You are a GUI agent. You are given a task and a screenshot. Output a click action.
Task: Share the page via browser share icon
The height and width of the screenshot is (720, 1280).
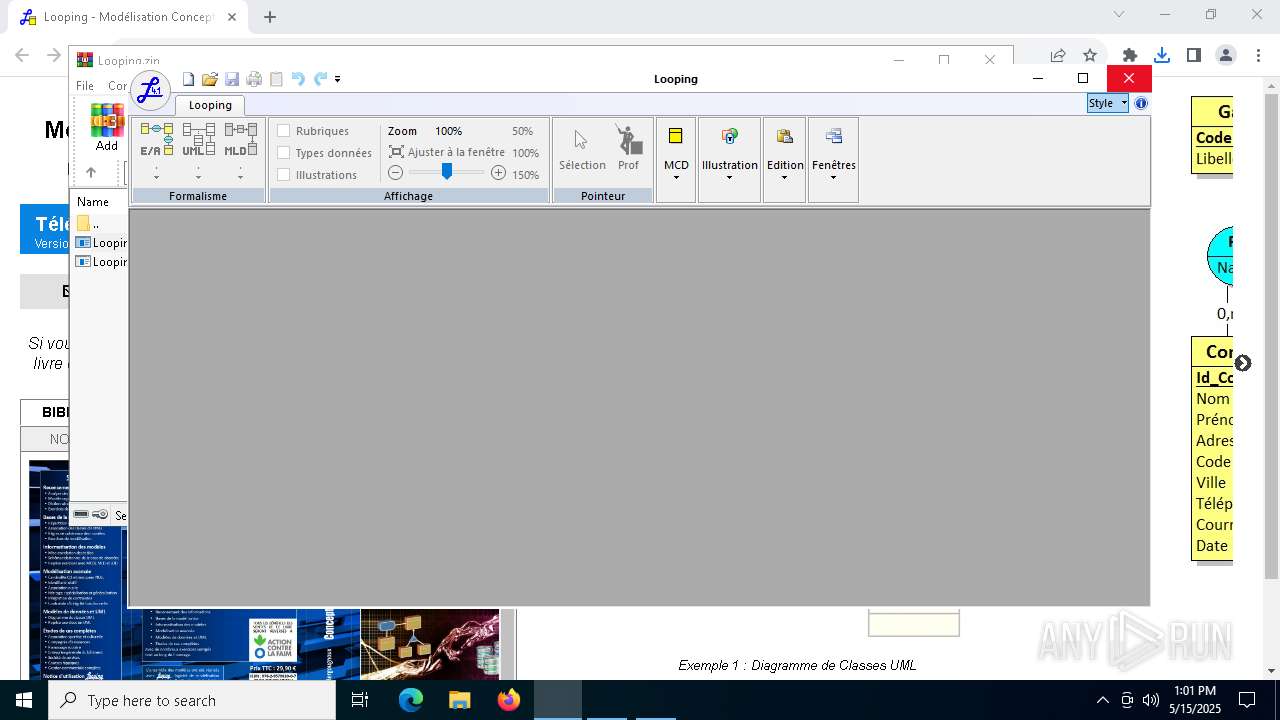1058,56
